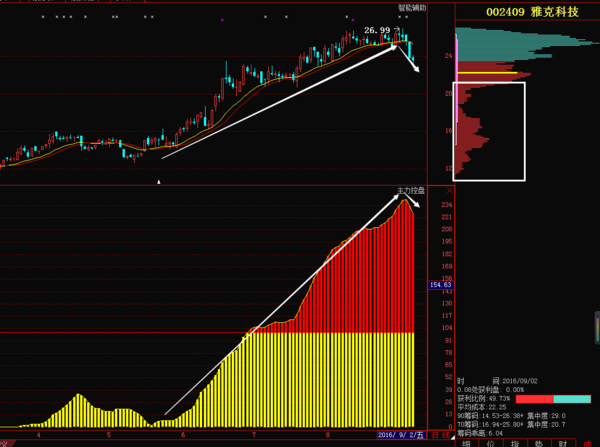
Task: Select the 筹码乖离:6.04 row
Action: [480, 433]
